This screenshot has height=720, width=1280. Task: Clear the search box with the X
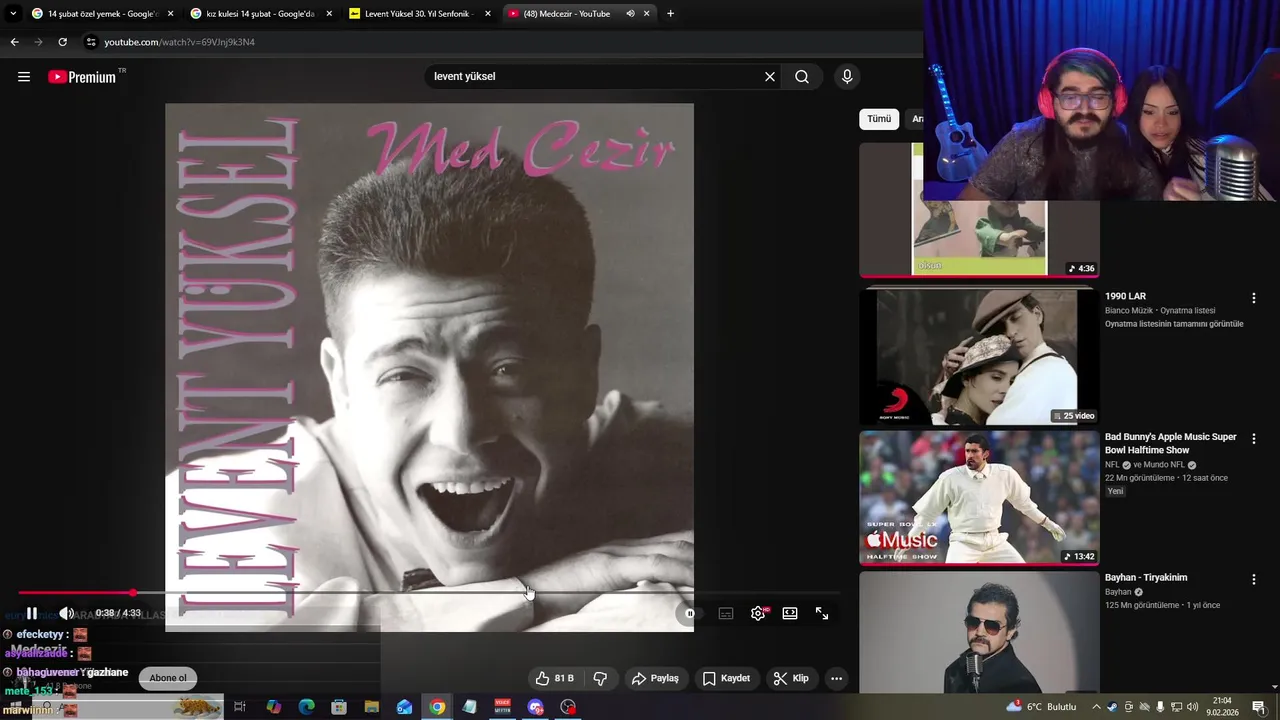770,77
